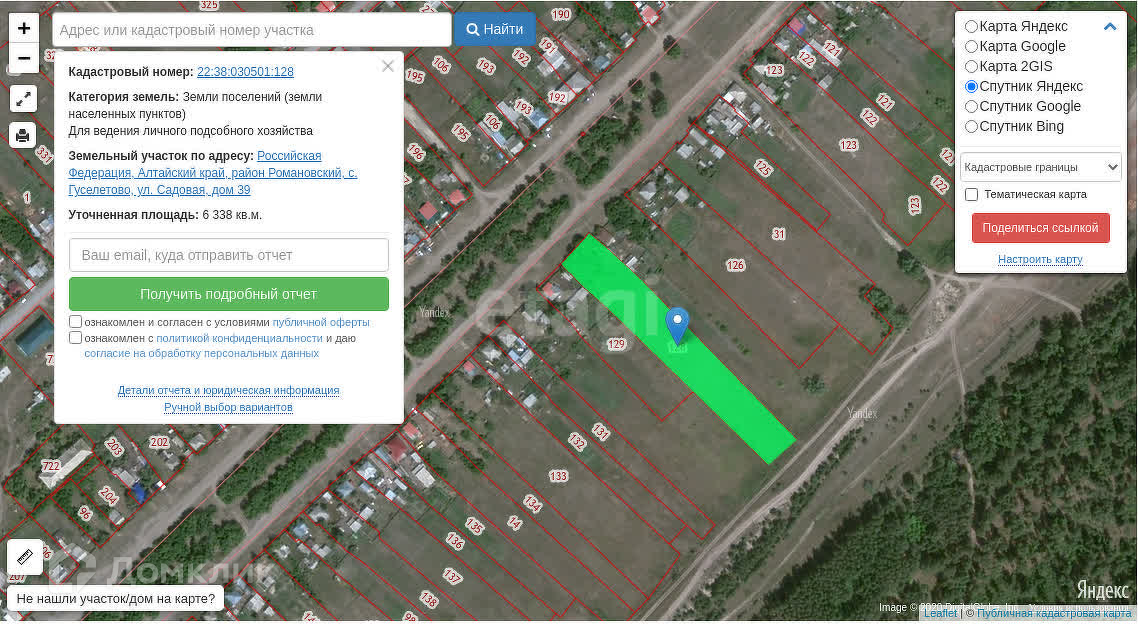Select parcel labeled 131 on map
Viewport: 1138px width, 628px height.
[600, 432]
